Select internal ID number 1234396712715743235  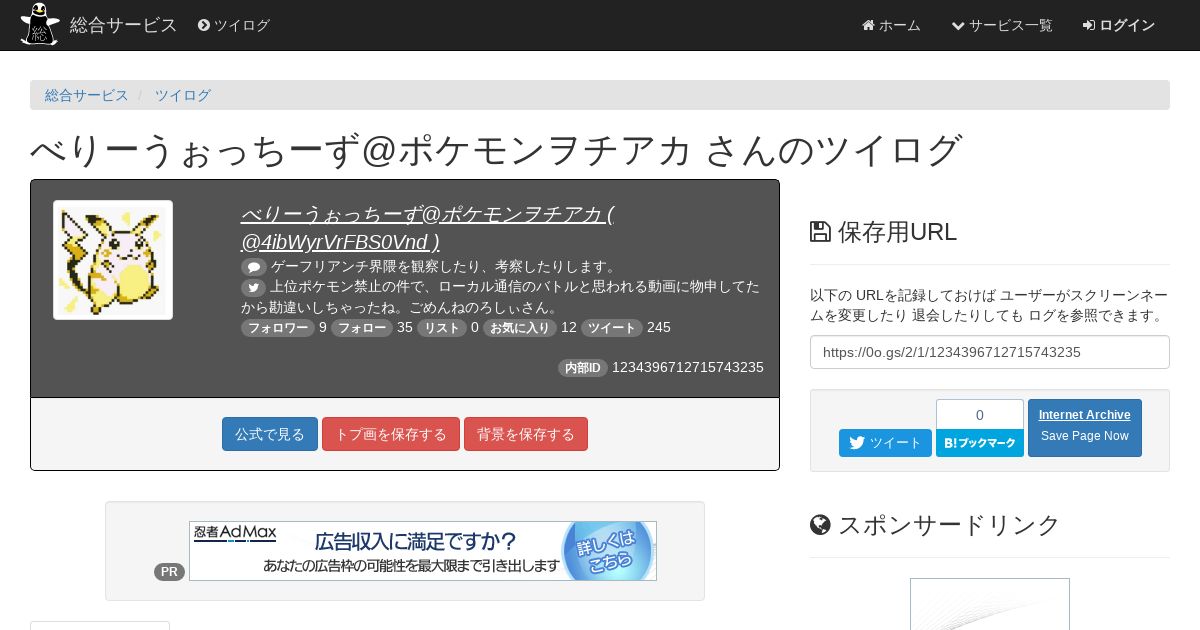coord(688,367)
